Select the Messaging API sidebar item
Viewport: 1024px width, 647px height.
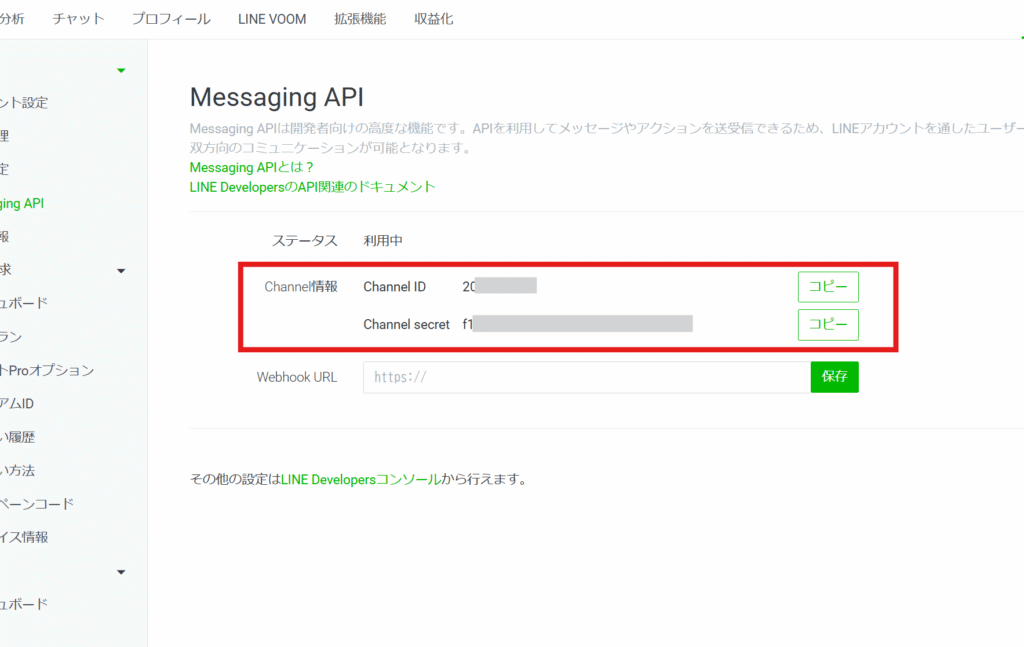coord(22,203)
